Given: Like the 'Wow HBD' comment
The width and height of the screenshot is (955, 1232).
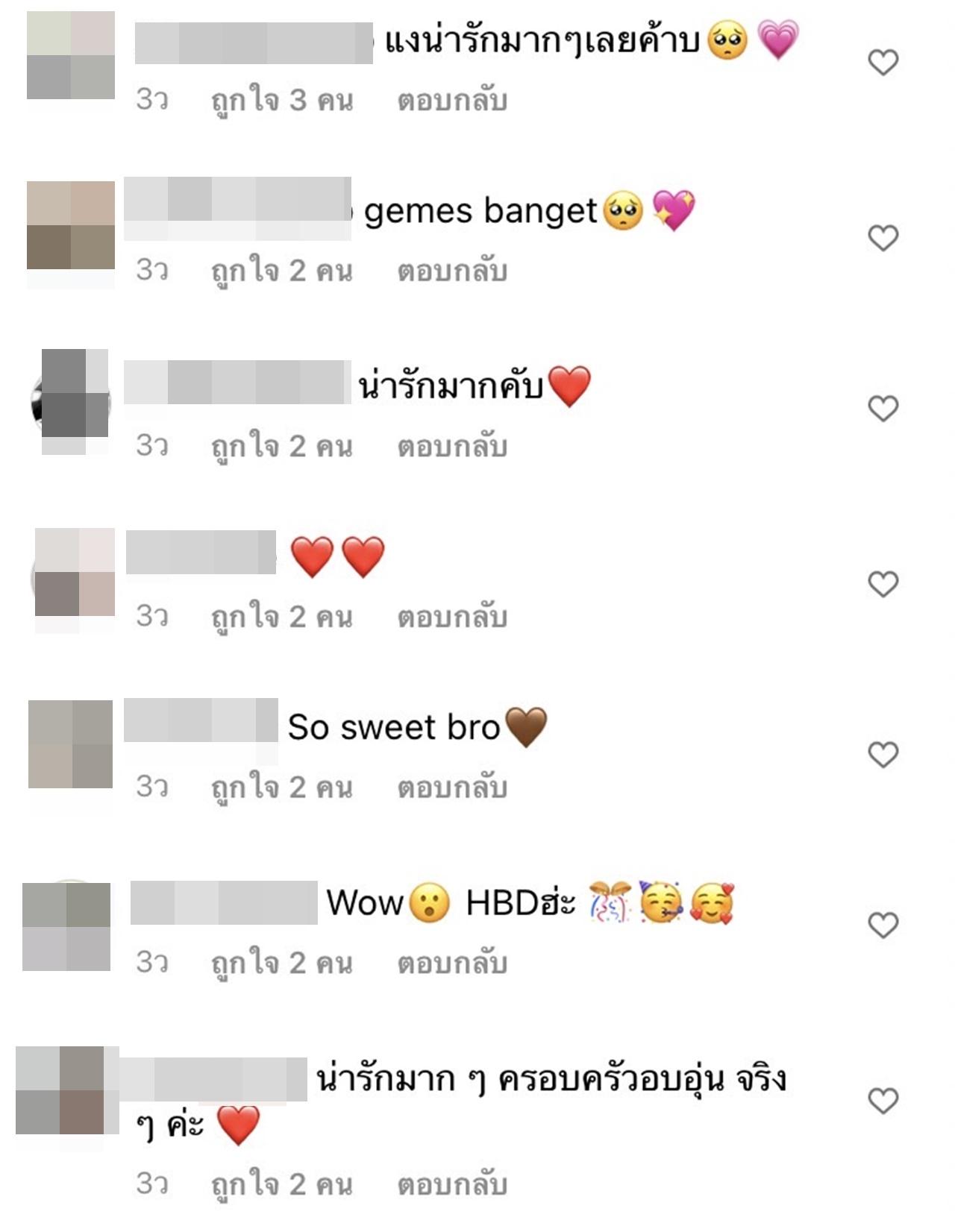Looking at the screenshot, I should point(883,925).
